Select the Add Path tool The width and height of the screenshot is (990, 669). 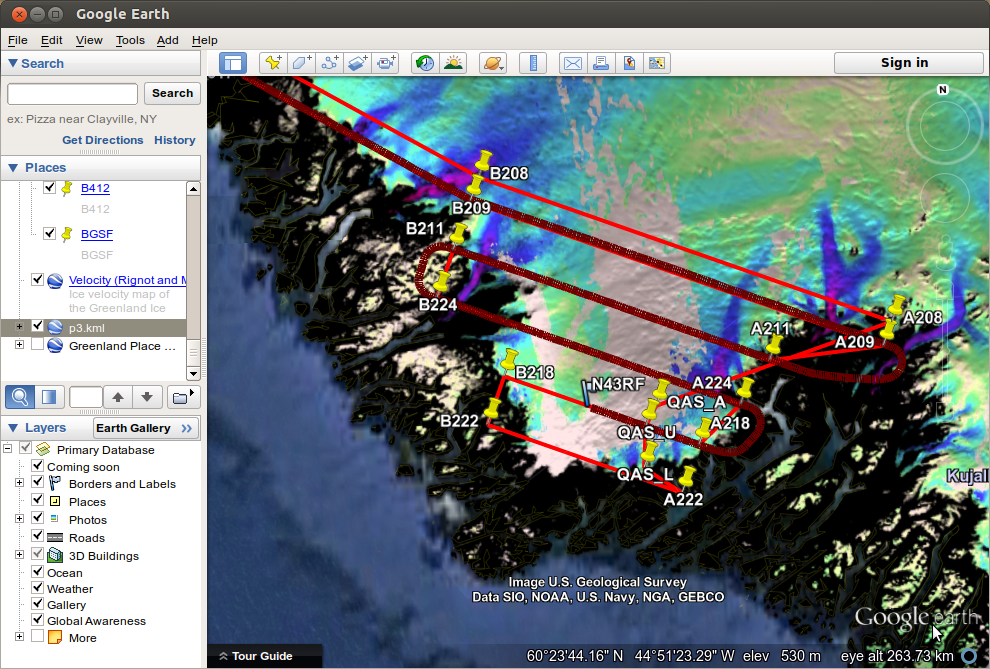click(x=329, y=62)
